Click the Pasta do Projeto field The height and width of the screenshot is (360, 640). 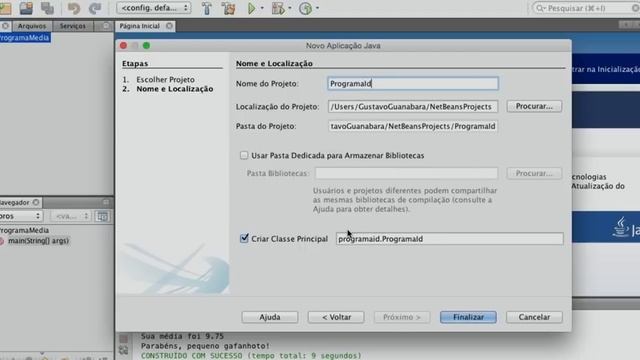pyautogui.click(x=413, y=126)
